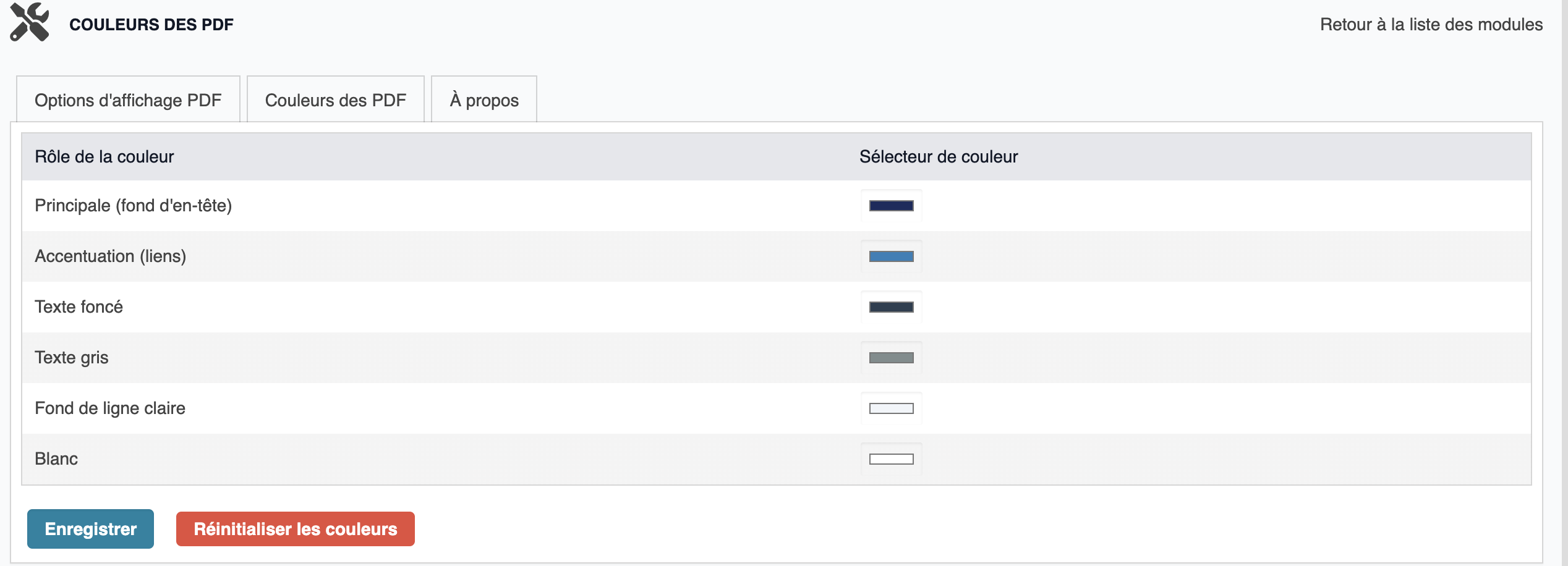Open the Fond de ligne claire color swatch

click(x=891, y=408)
